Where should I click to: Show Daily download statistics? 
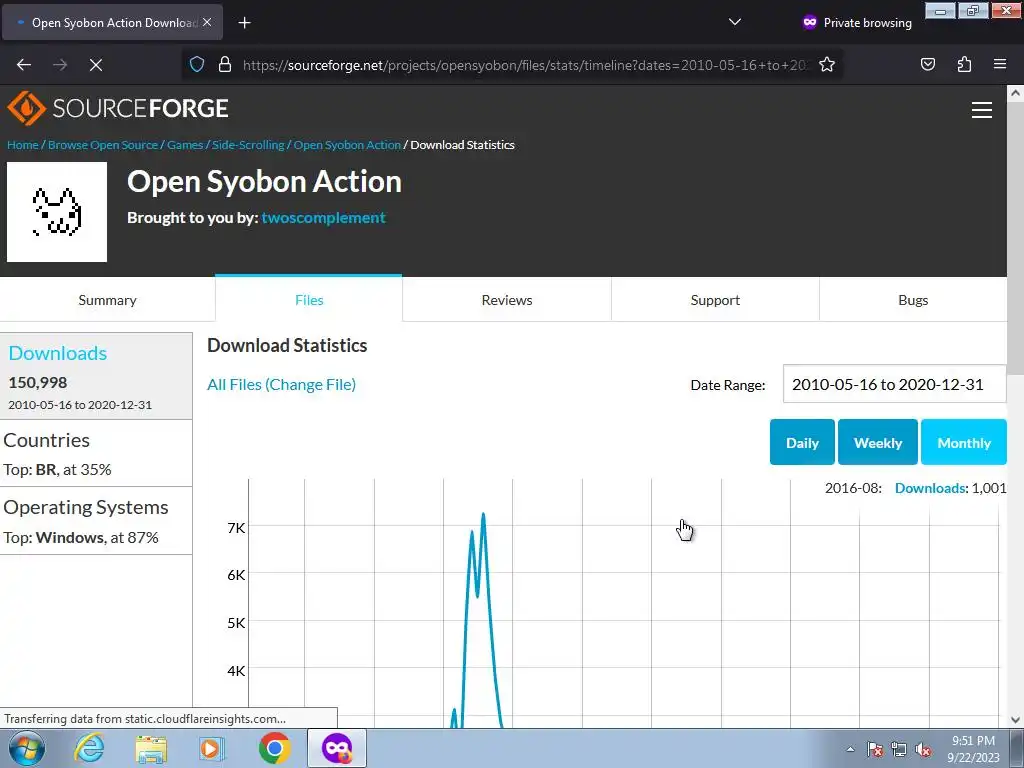[x=802, y=442]
